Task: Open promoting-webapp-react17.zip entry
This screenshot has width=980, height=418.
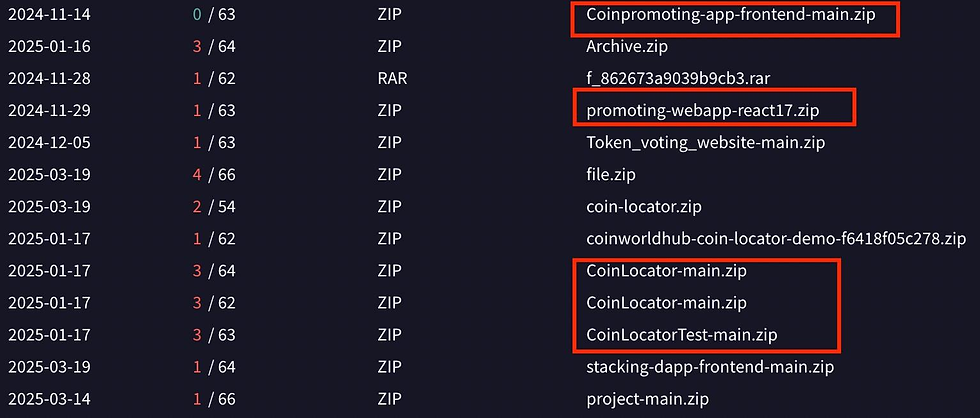Action: [x=702, y=111]
